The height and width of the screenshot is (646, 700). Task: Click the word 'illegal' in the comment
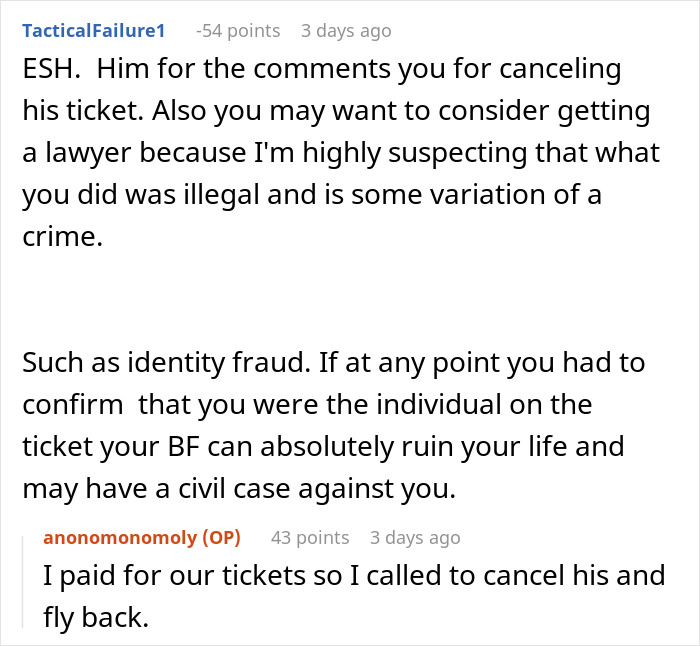257,194
